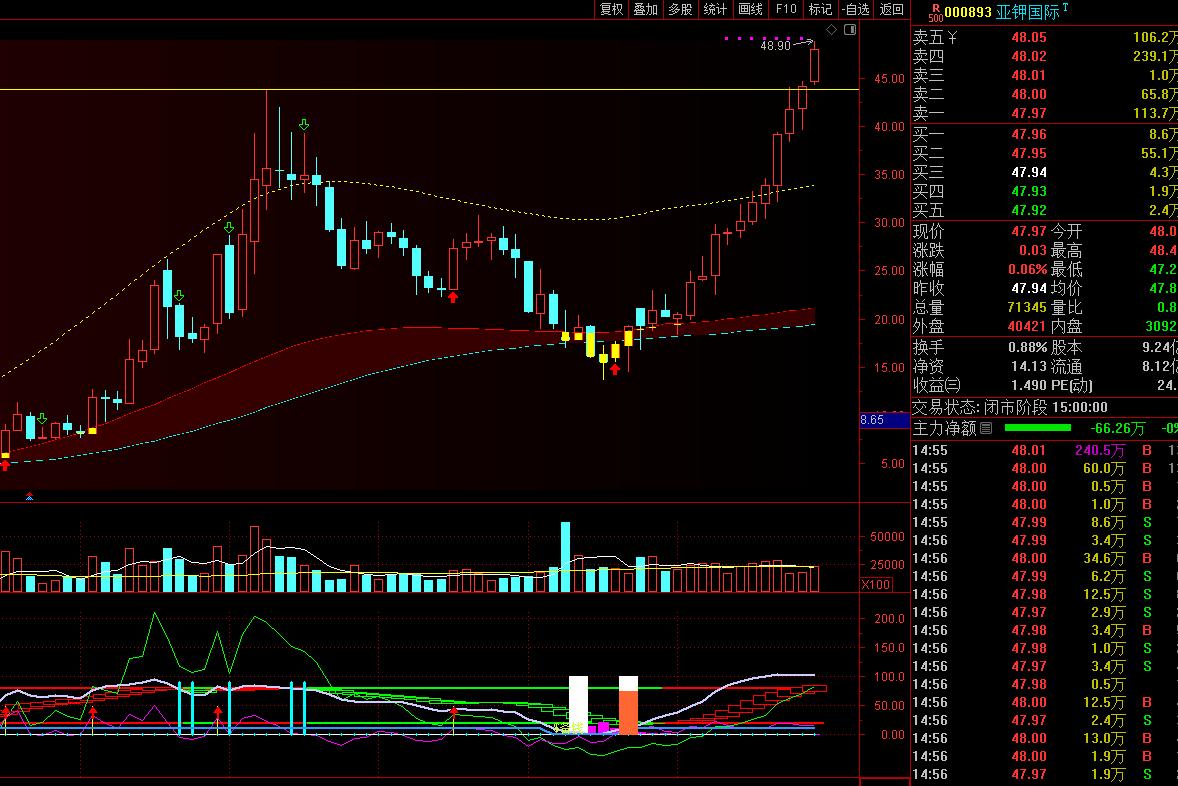
Task: Select the 卖三 row priced 48.01
Action: tap(1044, 75)
